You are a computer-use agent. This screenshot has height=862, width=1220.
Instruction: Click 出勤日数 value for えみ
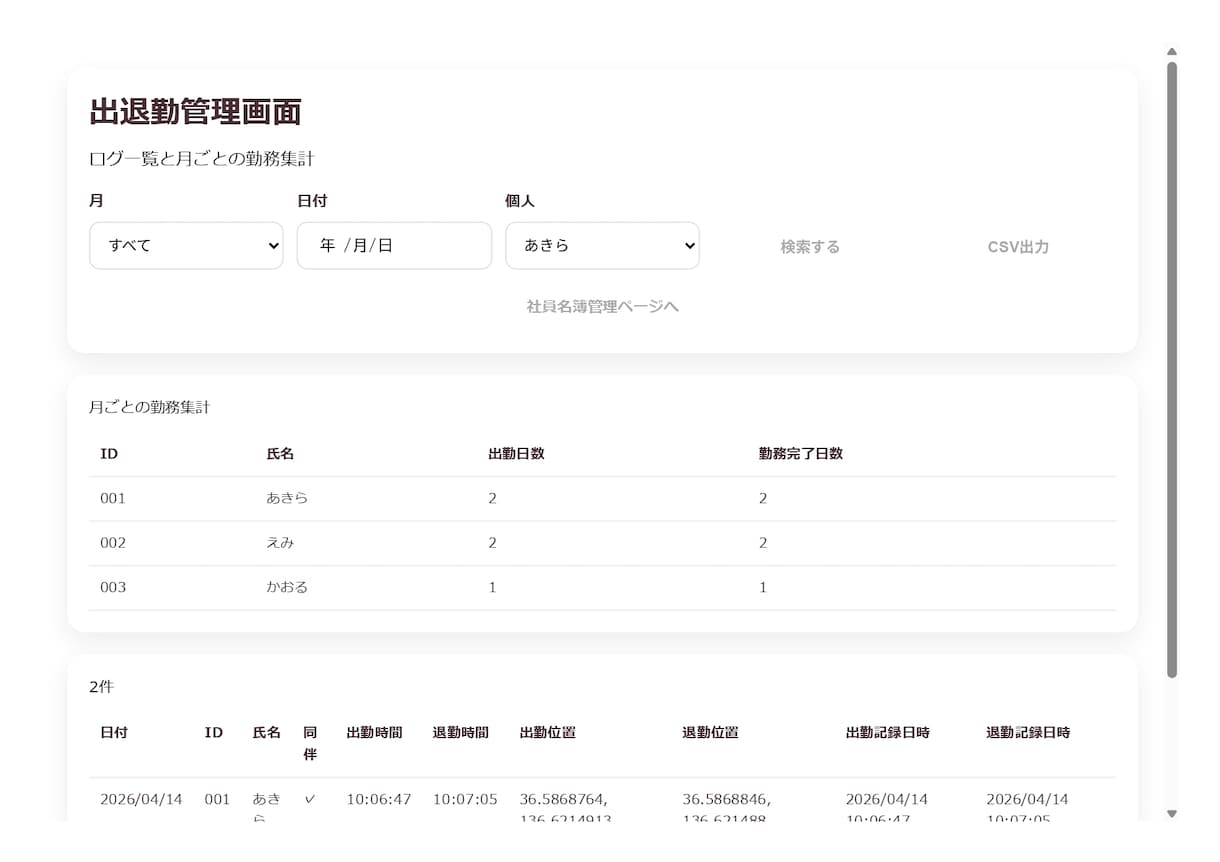492,543
